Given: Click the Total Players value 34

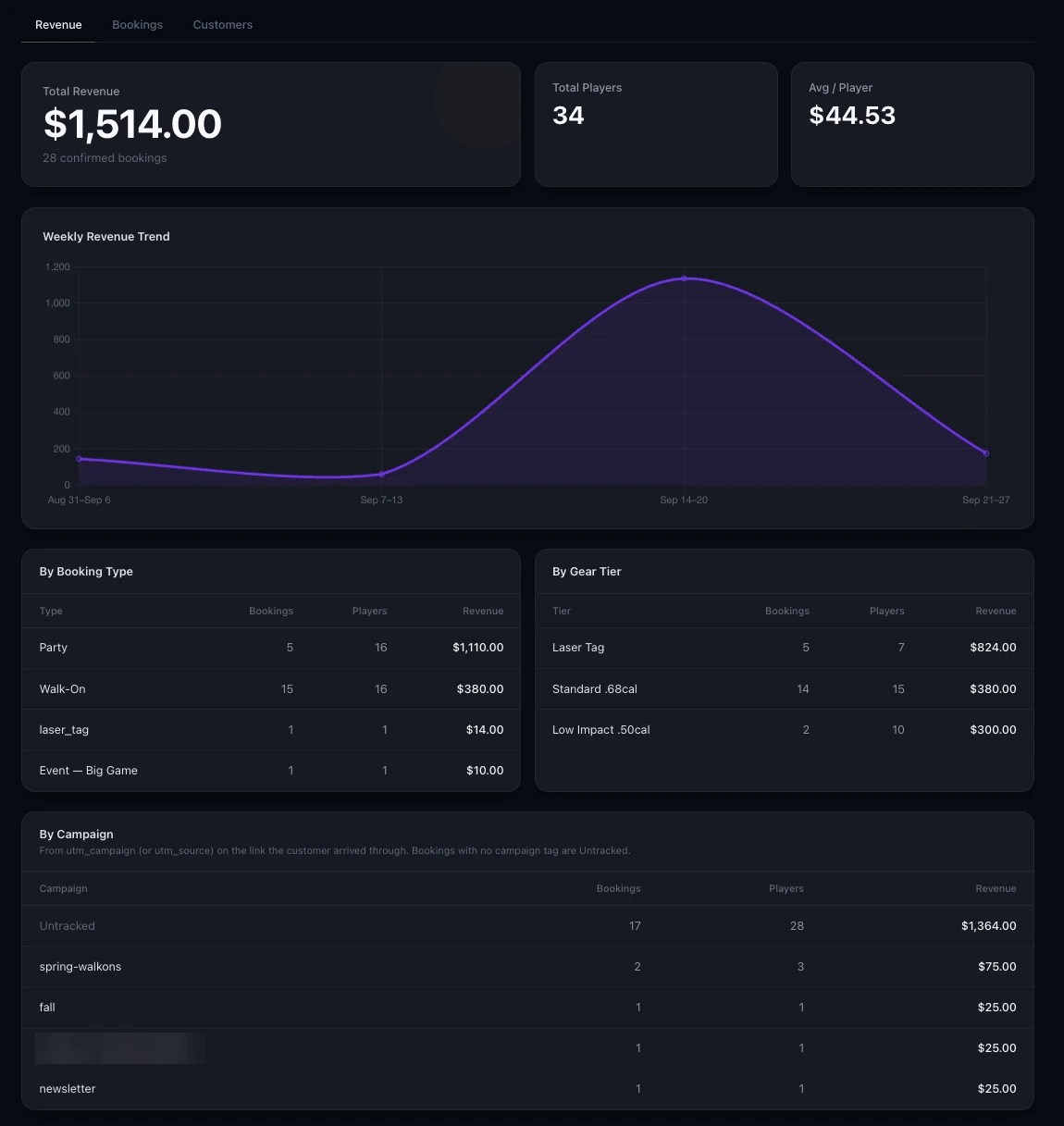Looking at the screenshot, I should (x=568, y=116).
